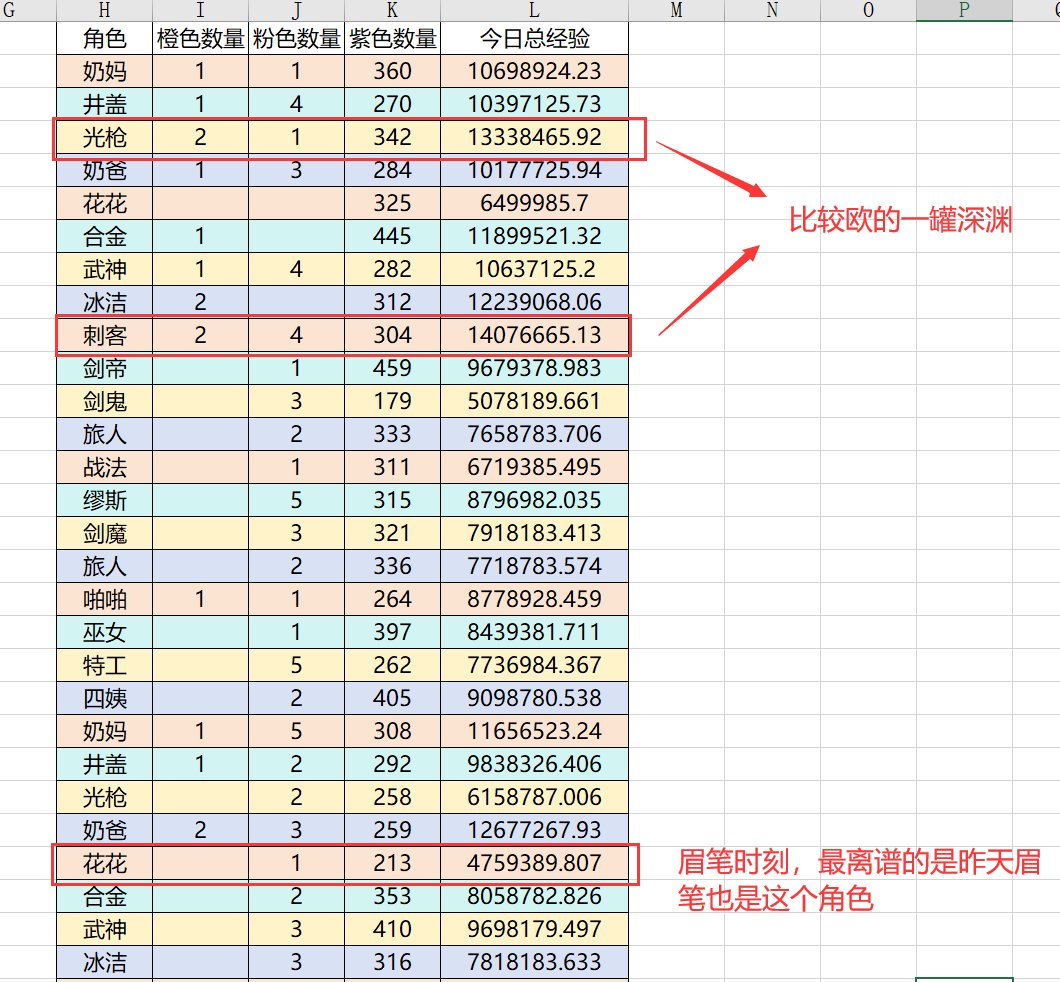The width and height of the screenshot is (1060, 982).
Task: Click the 紫色数量 header cell
Action: tap(392, 39)
